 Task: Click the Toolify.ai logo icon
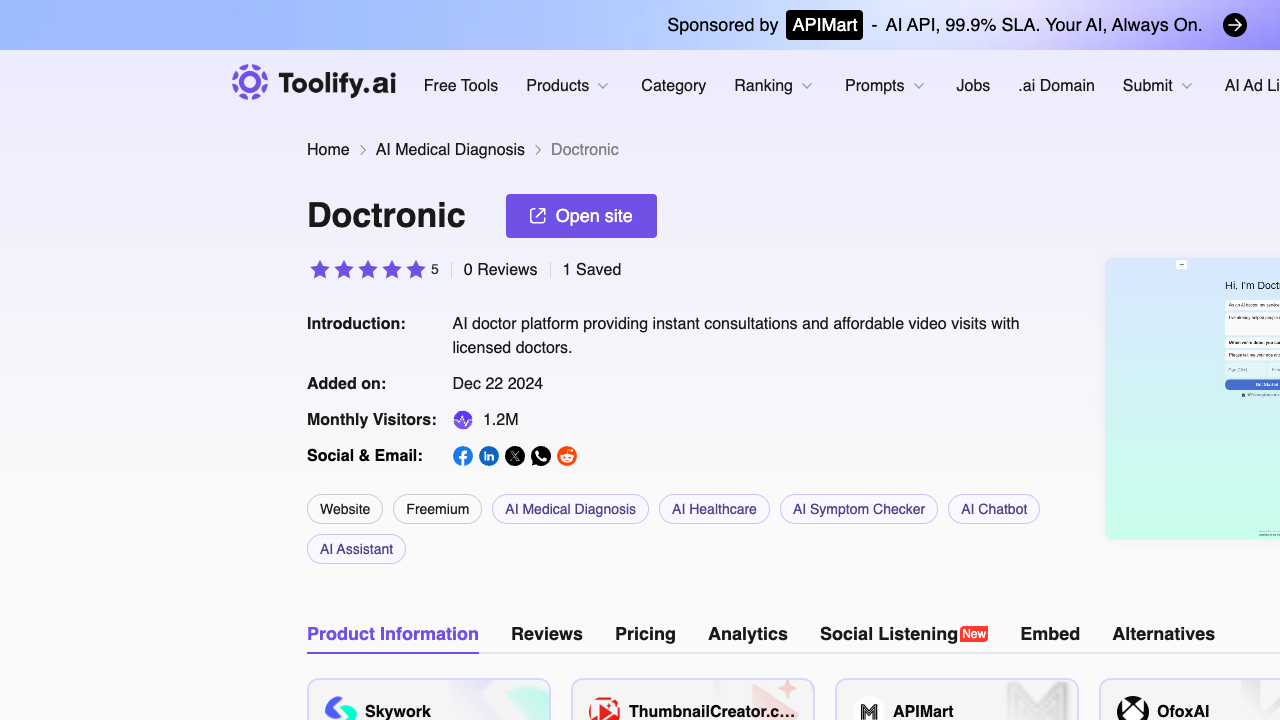[x=250, y=82]
